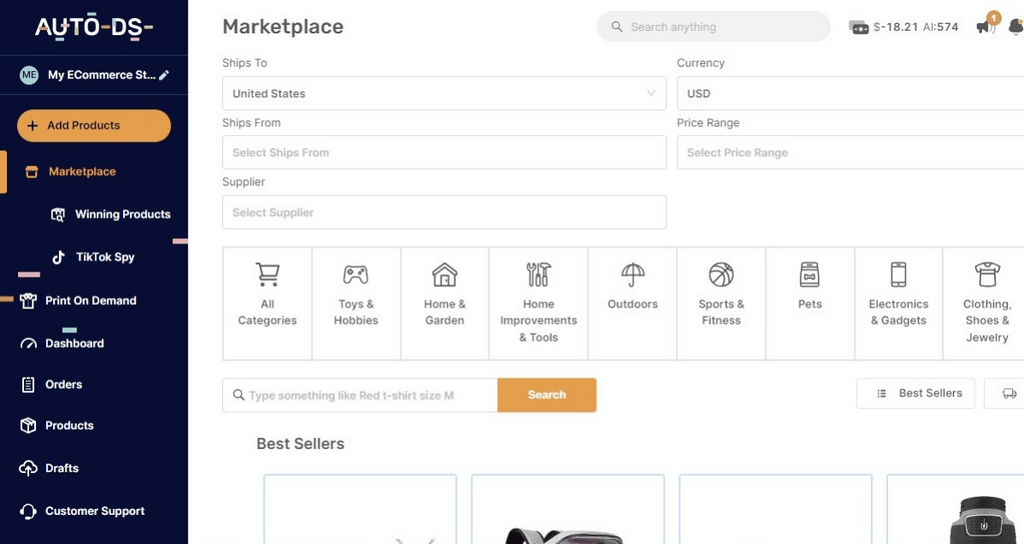
Task: Click the AI:574 credits text
Action: (x=940, y=27)
